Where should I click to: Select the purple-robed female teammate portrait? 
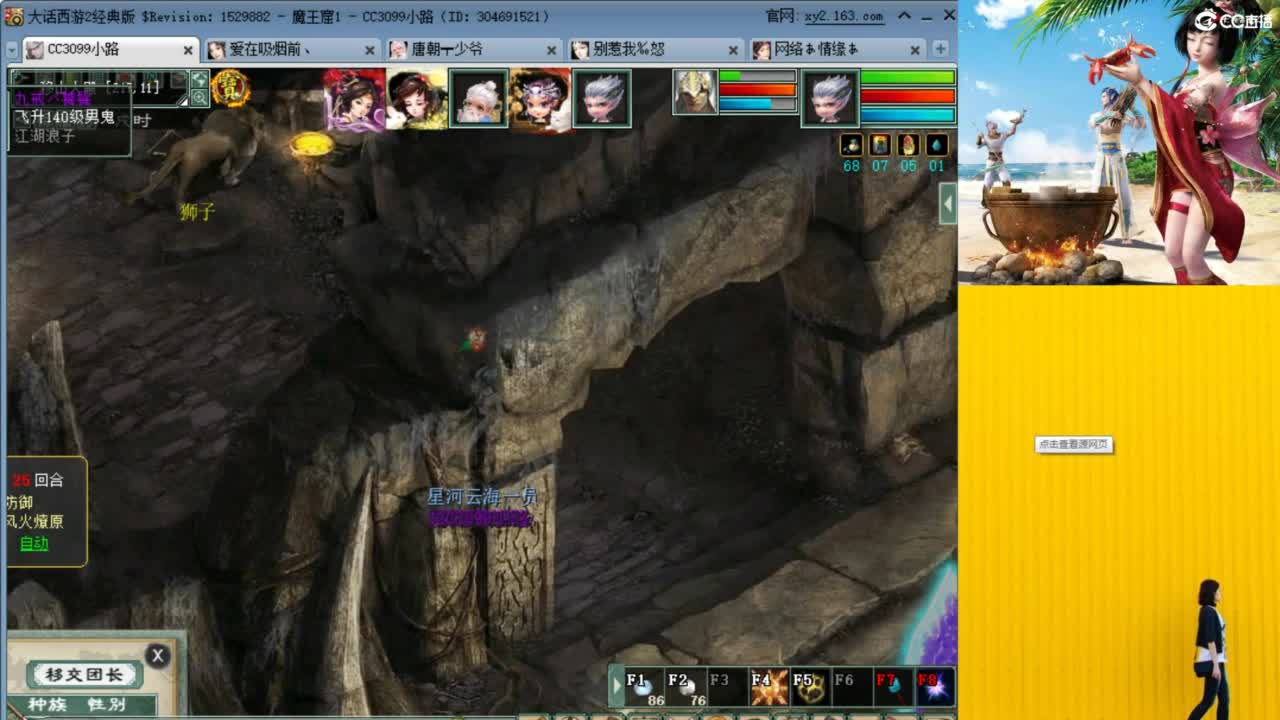[354, 100]
